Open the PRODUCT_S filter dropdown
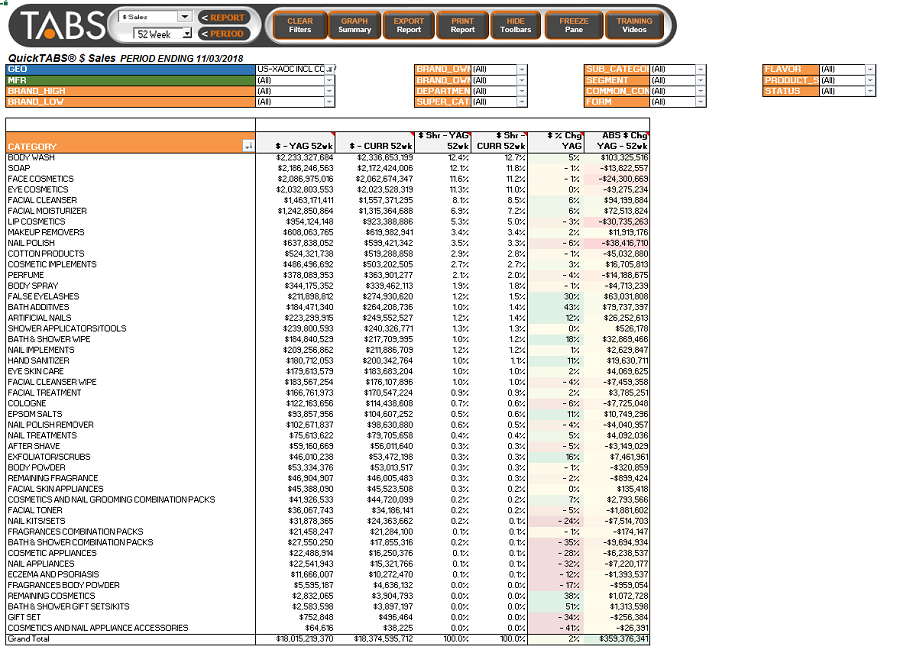Viewport: 900px width, 653px height. (x=870, y=80)
